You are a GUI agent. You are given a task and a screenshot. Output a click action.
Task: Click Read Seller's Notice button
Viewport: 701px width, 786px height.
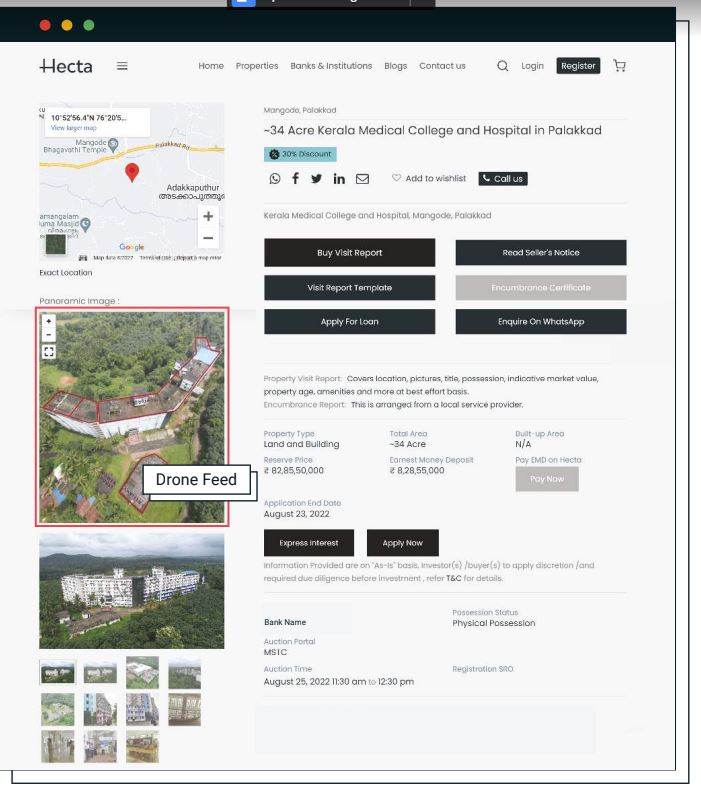541,253
